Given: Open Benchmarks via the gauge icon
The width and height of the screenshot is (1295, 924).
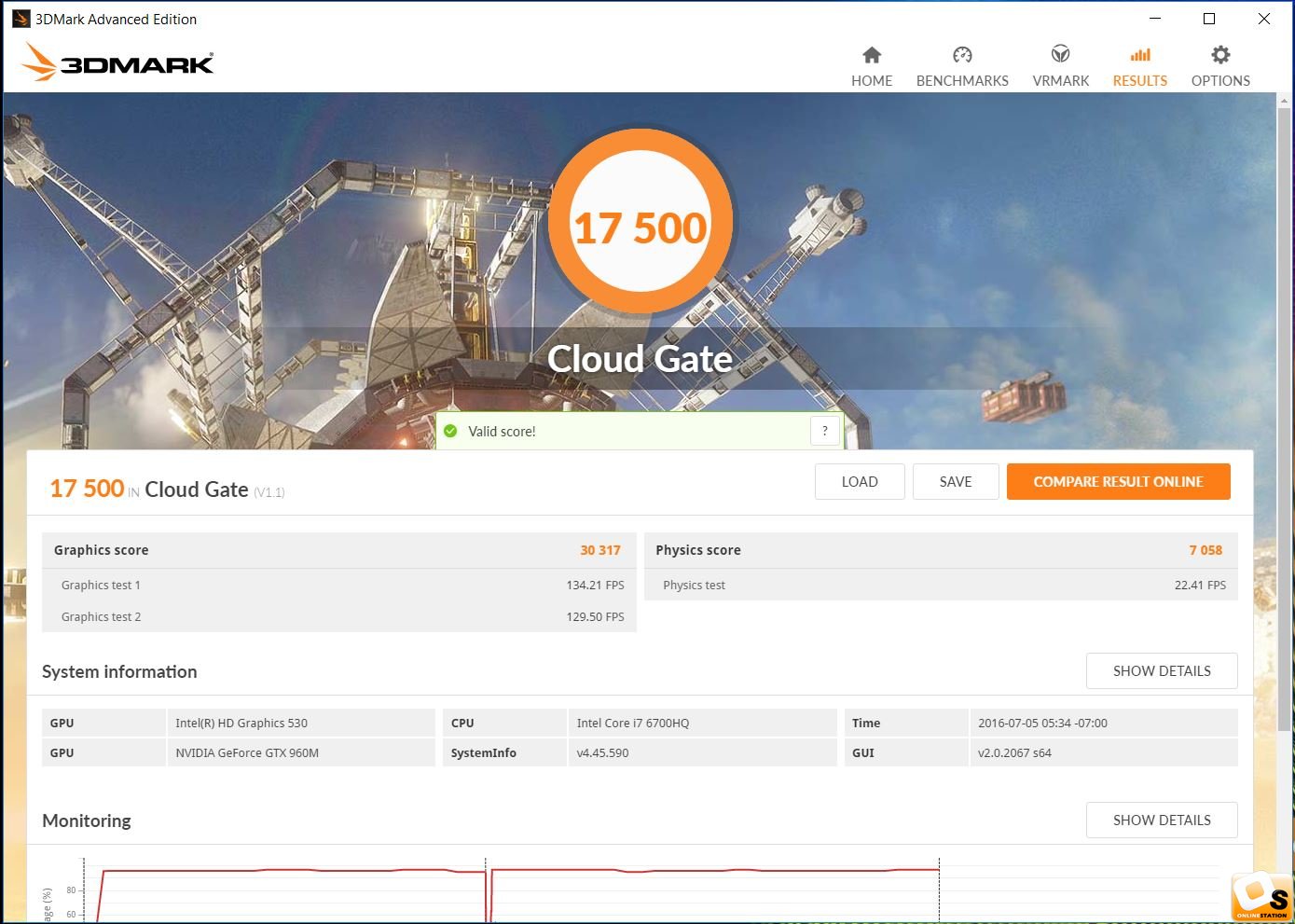Looking at the screenshot, I should click(962, 54).
